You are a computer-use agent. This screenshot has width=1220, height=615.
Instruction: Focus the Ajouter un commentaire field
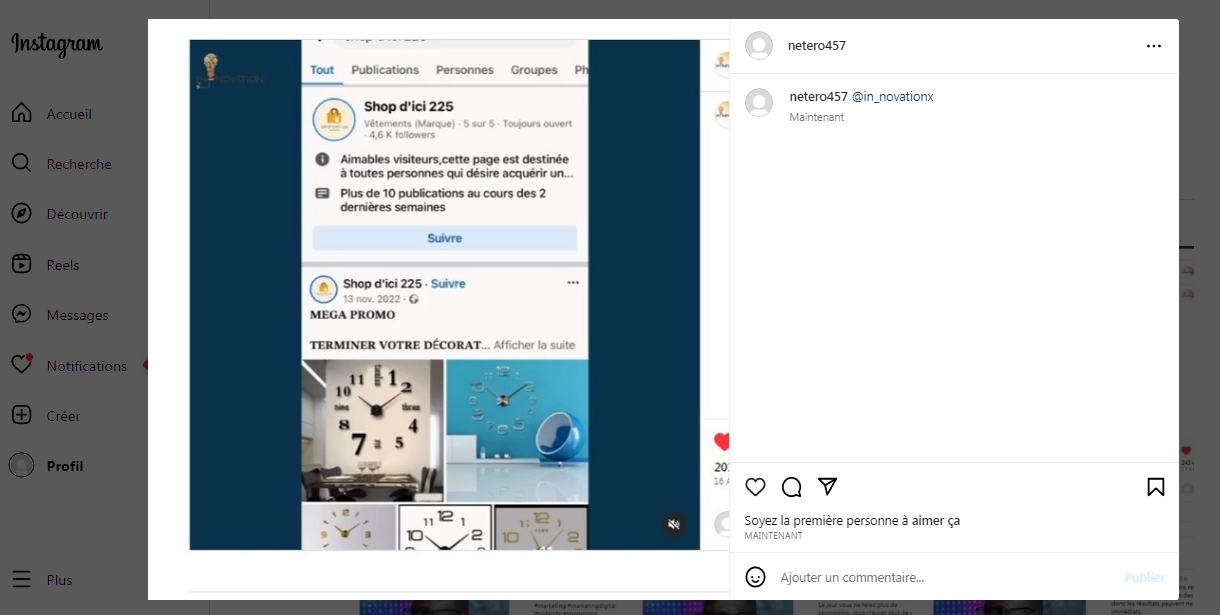940,577
